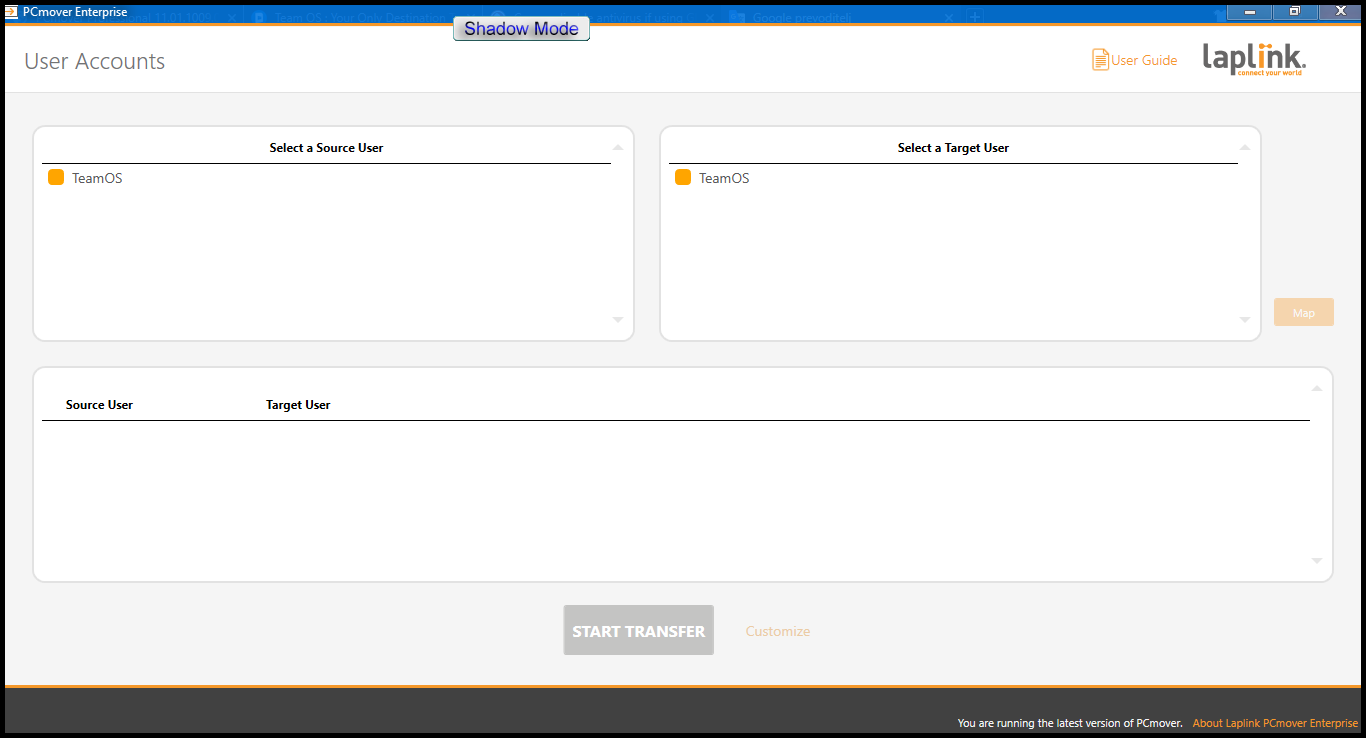This screenshot has height=738, width=1366.
Task: Open About Laplink PCmover Enterprise link
Action: pos(1275,723)
